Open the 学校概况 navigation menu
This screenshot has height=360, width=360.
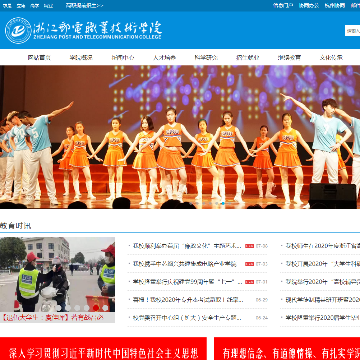[81, 57]
